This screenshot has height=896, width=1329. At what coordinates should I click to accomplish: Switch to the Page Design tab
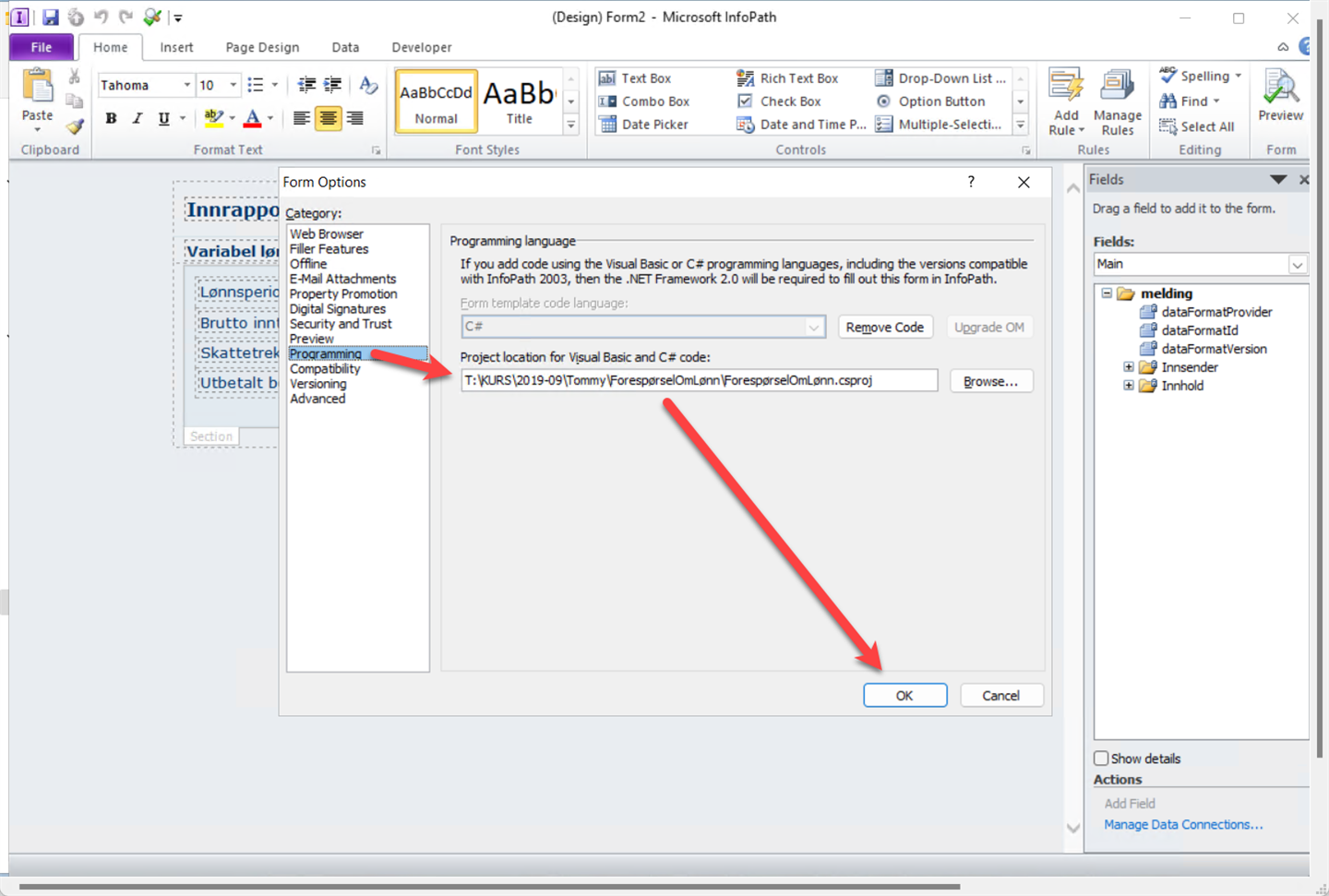point(262,47)
